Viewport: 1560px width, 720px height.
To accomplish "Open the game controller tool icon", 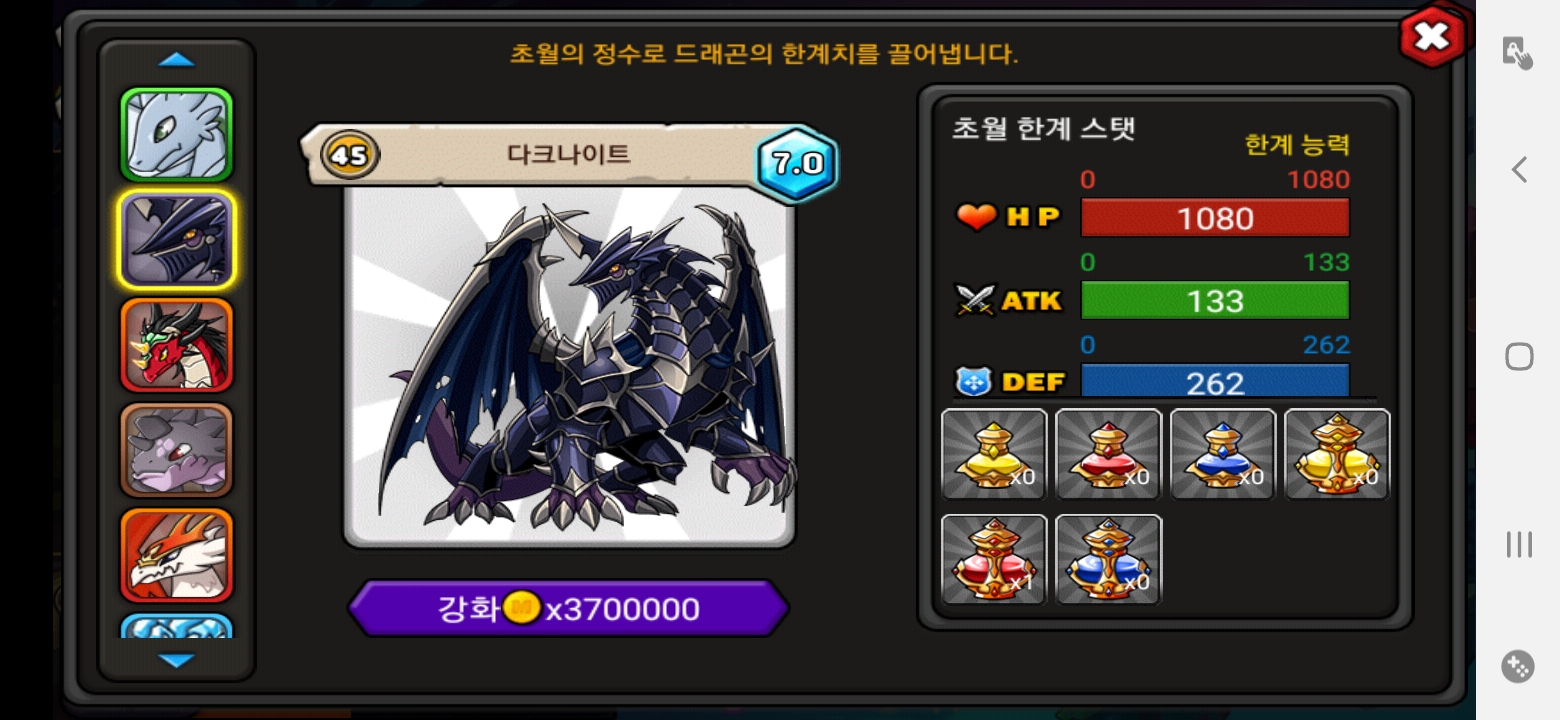I will [x=1518, y=666].
